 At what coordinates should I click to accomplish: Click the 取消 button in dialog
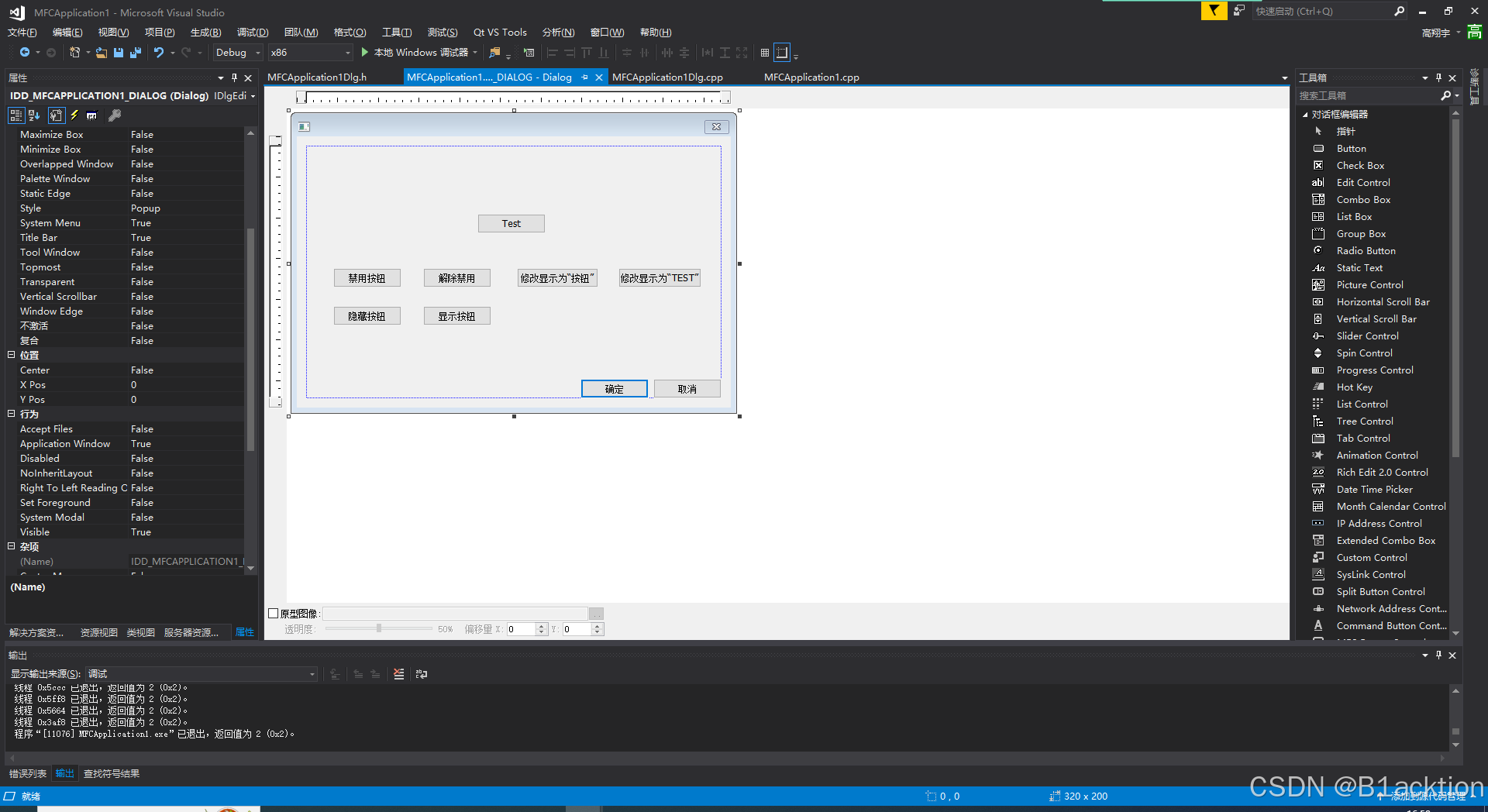click(x=687, y=389)
